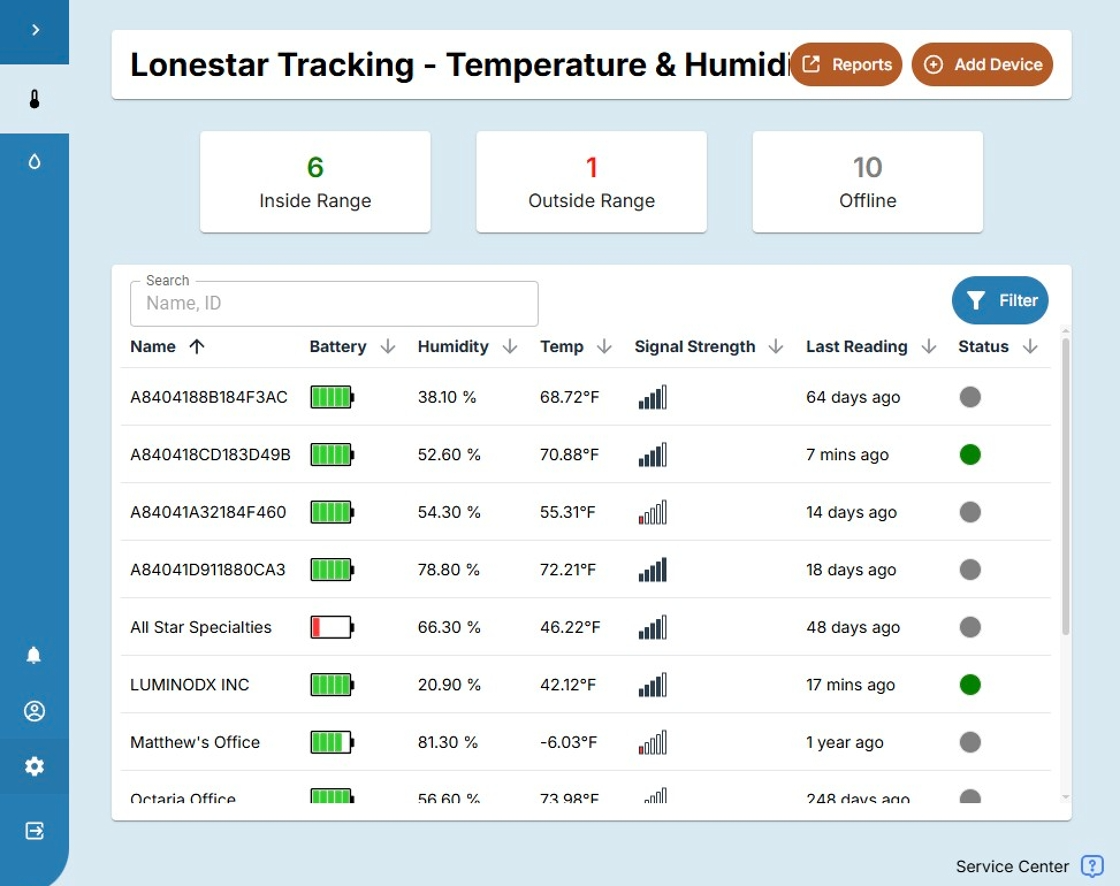Click the 20.90 % humidity value
The width and height of the screenshot is (1120, 886).
pyautogui.click(x=449, y=685)
